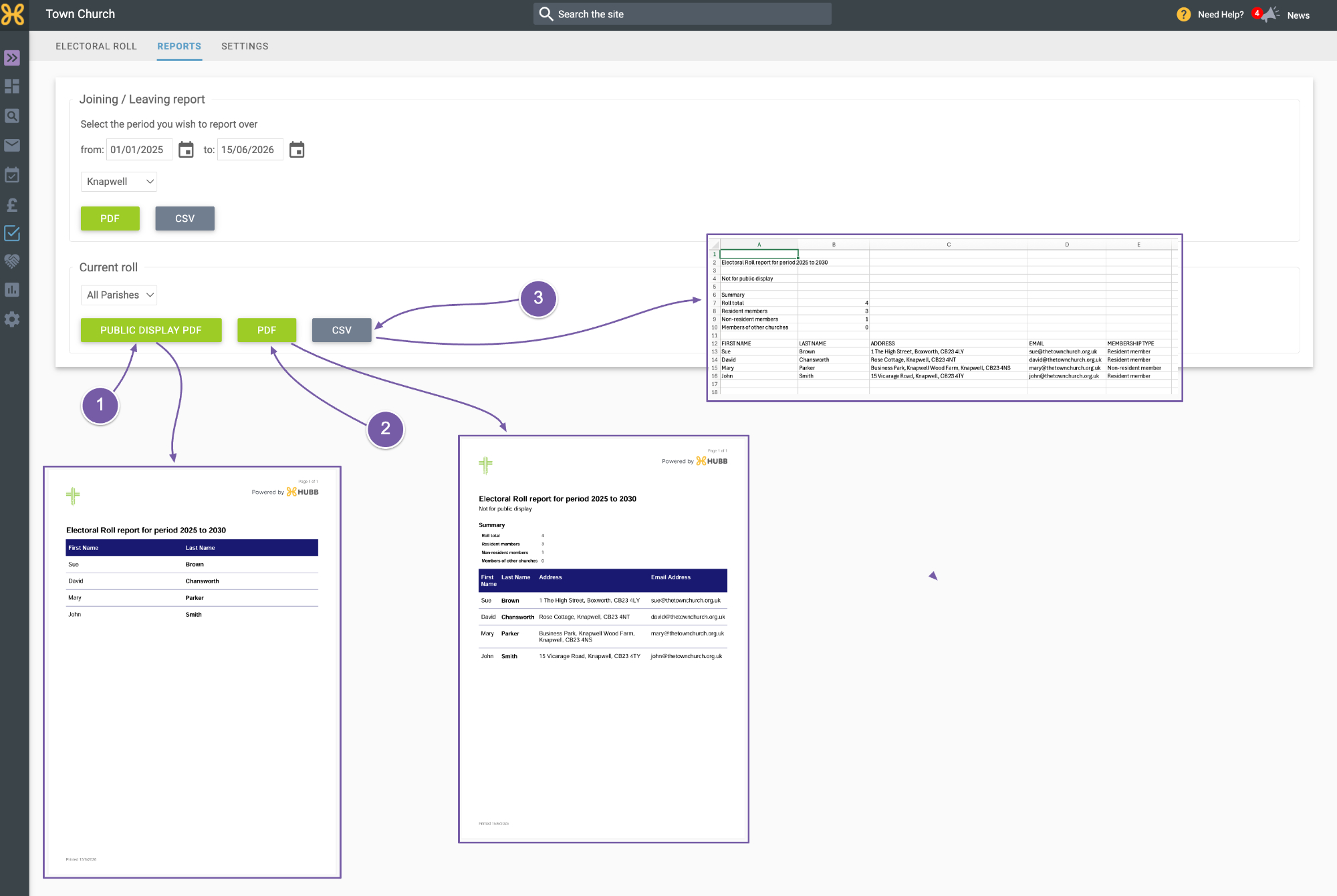1337x896 pixels.
Task: Click the Public Display PDF button
Action: tap(151, 330)
